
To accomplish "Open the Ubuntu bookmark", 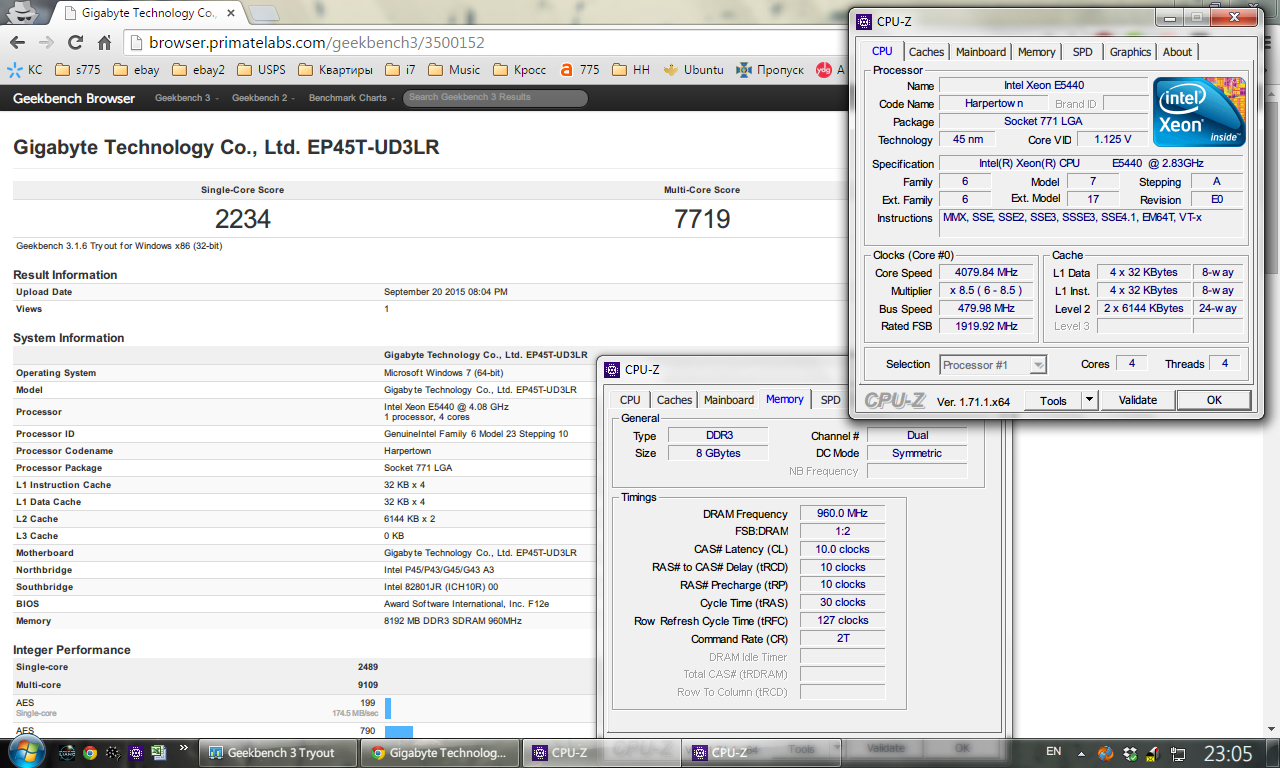I will point(694,70).
